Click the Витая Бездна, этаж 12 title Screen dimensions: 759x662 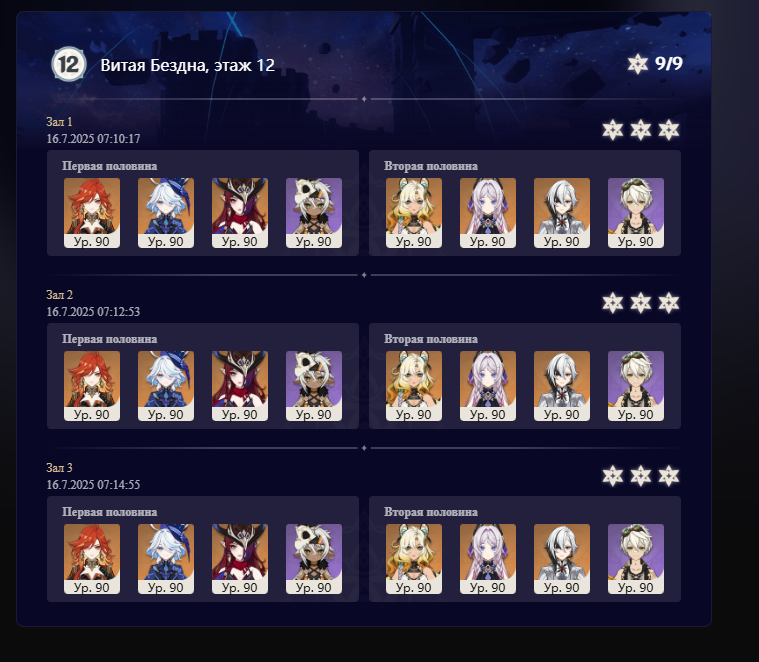(x=188, y=65)
